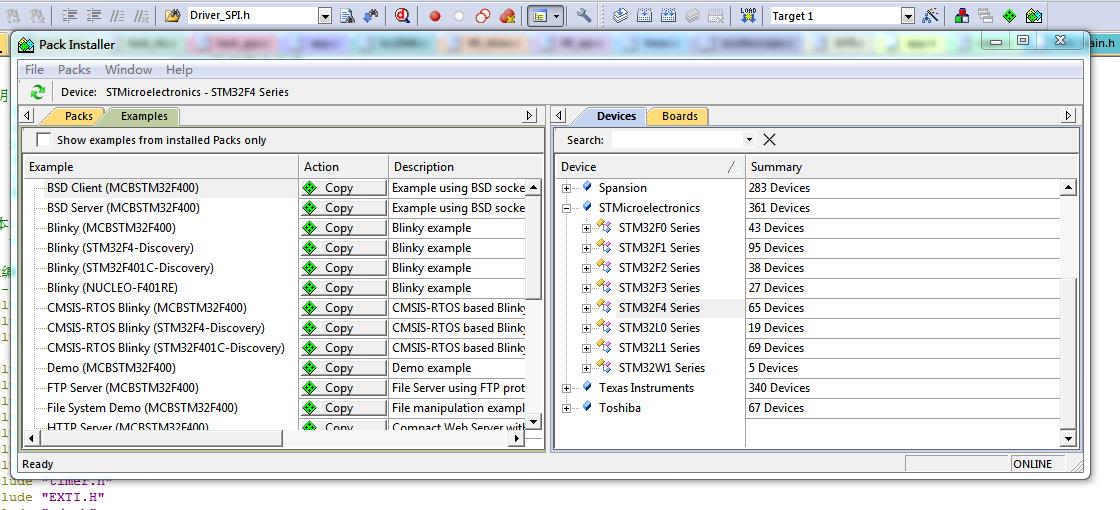Click the Example column header
Viewport: 1120px width, 510px height.
click(x=161, y=166)
